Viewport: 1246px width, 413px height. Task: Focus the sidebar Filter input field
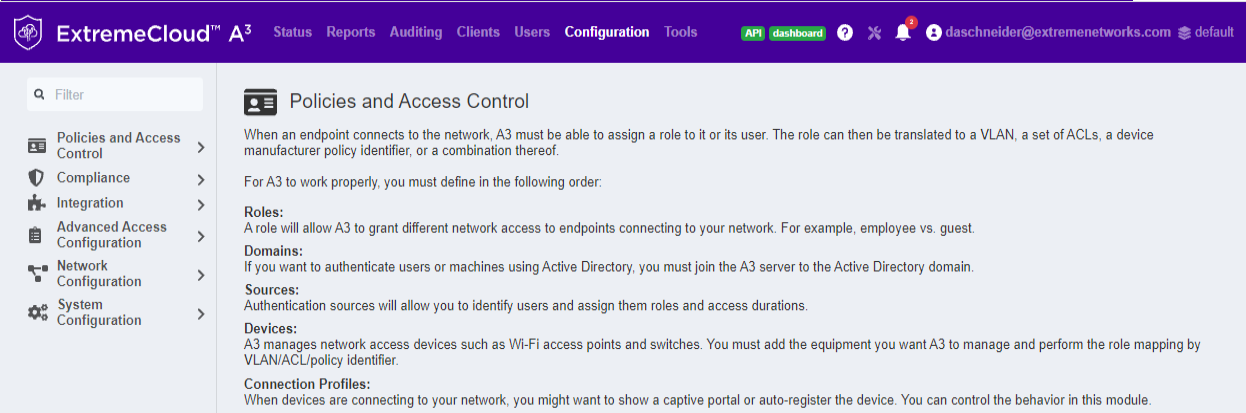(115, 94)
